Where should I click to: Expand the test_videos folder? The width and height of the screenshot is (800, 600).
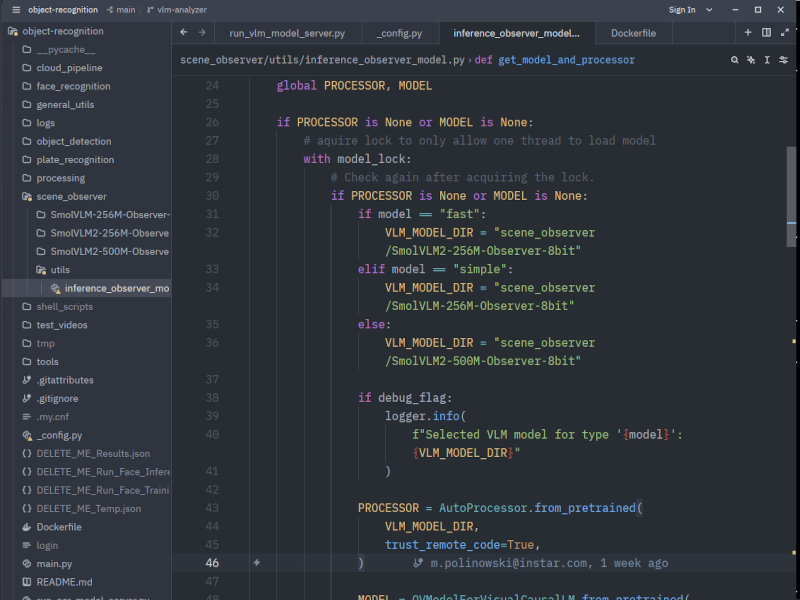pos(86,325)
